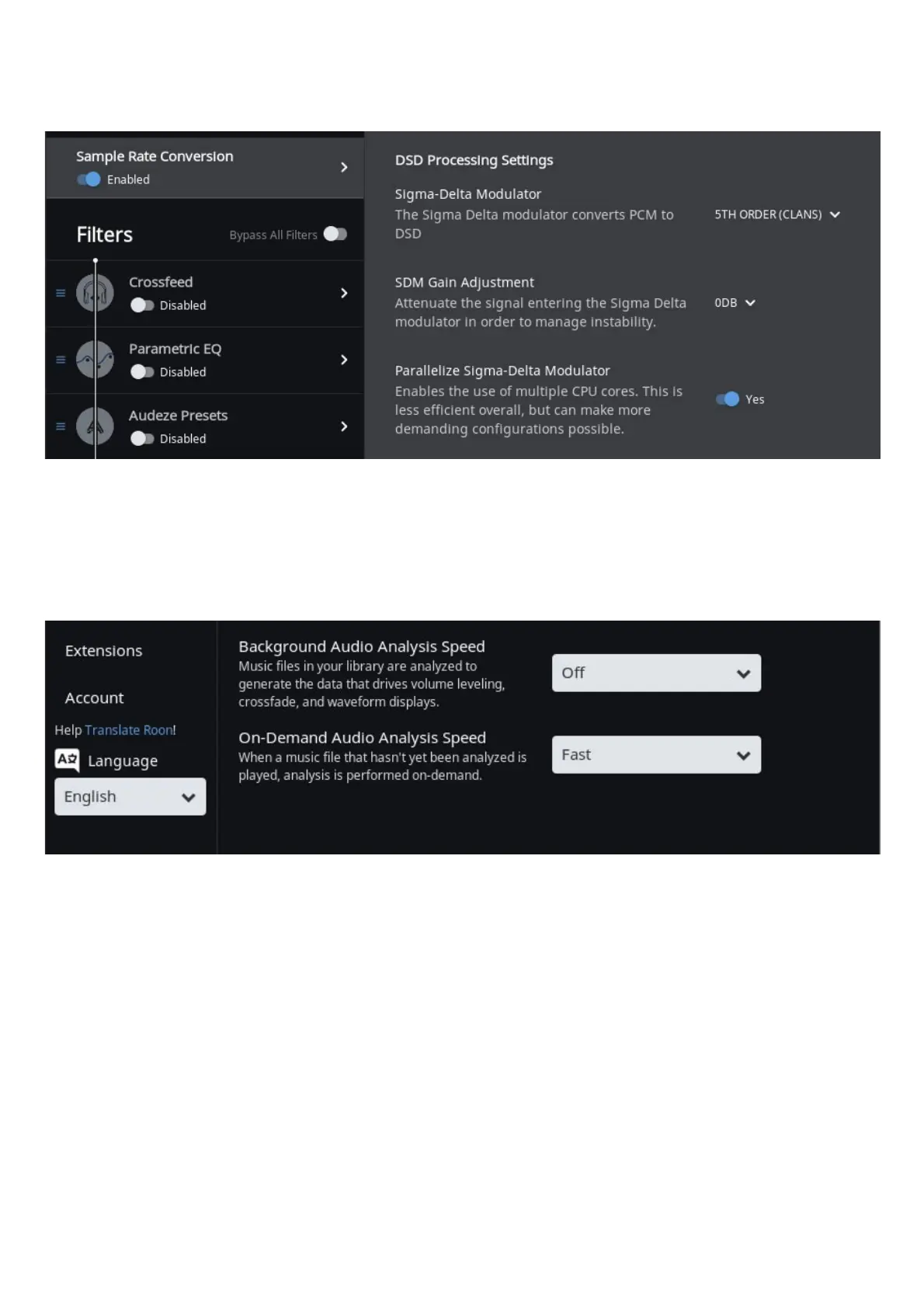Open the Translate Roon link
The height and width of the screenshot is (1308, 924).
pos(129,730)
